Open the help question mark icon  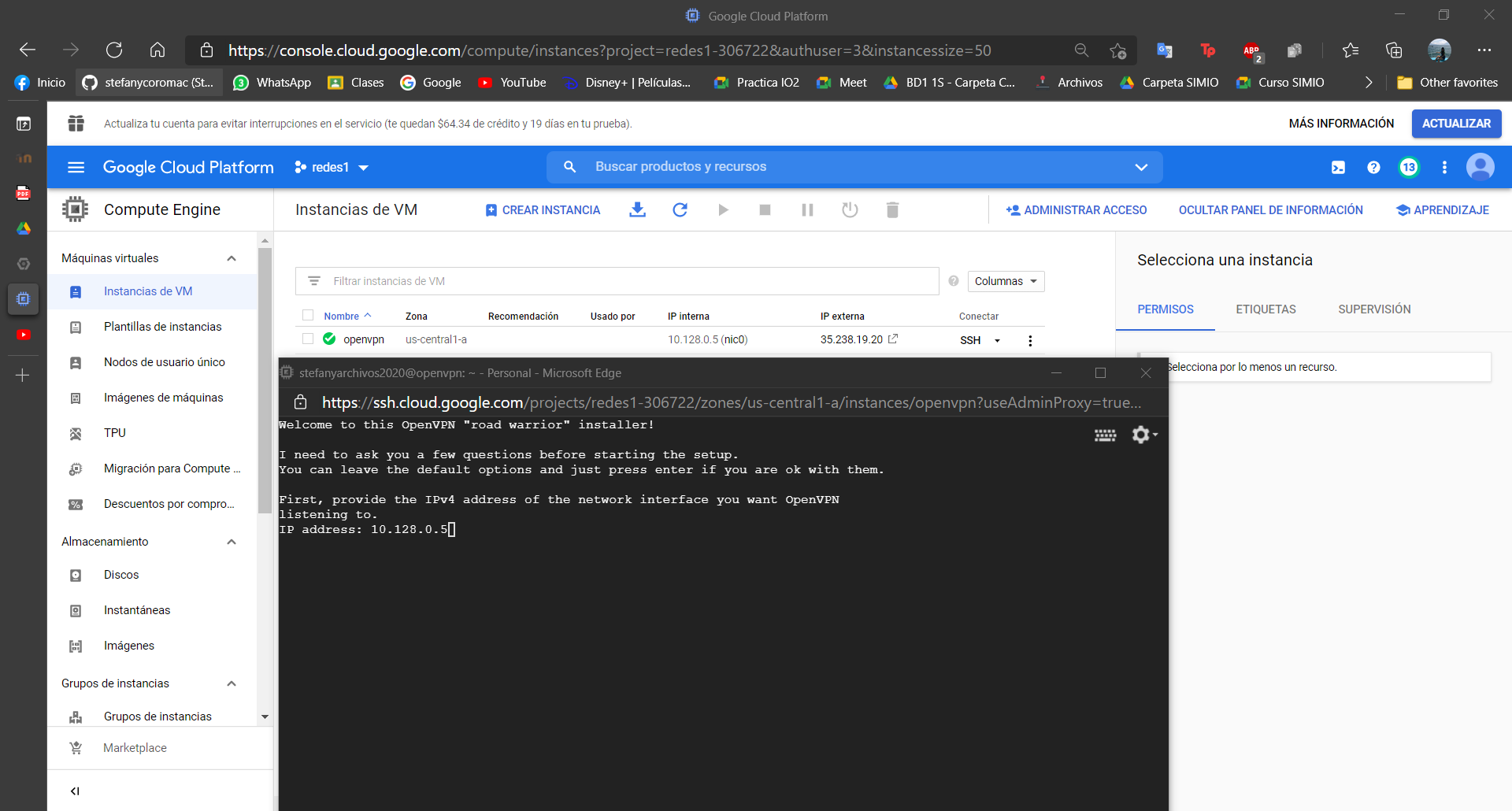click(x=1373, y=167)
